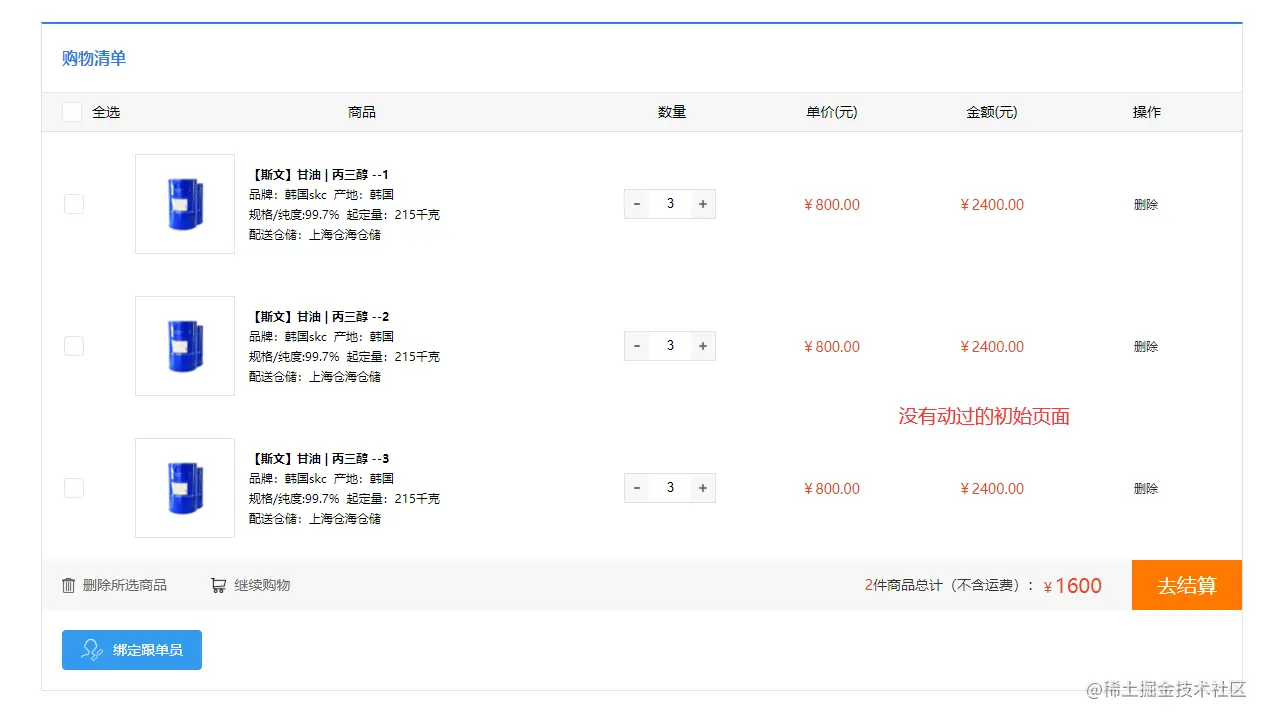Open product --1 thumbnail image

coord(185,204)
